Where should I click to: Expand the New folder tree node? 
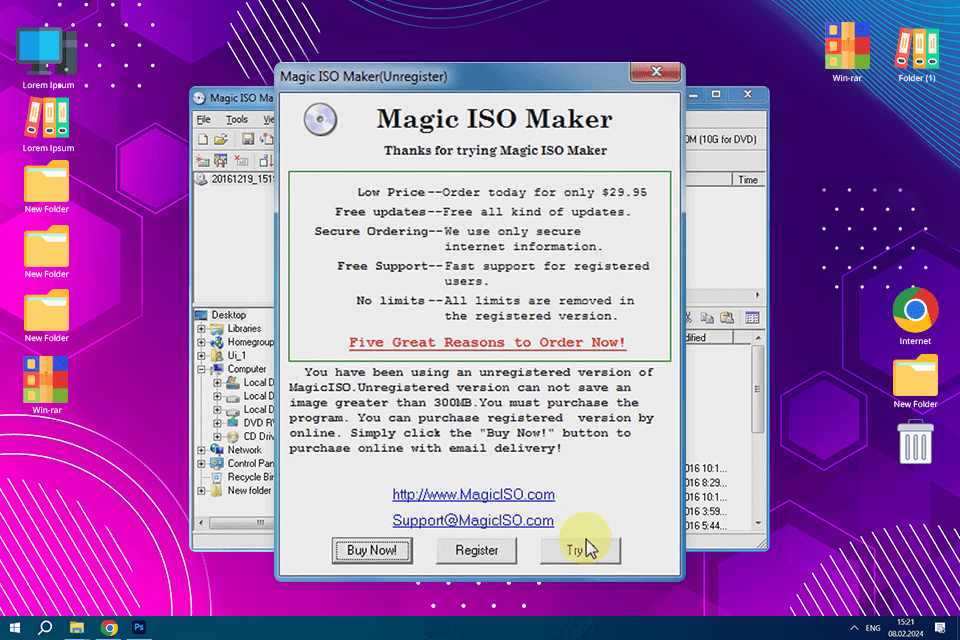click(201, 491)
